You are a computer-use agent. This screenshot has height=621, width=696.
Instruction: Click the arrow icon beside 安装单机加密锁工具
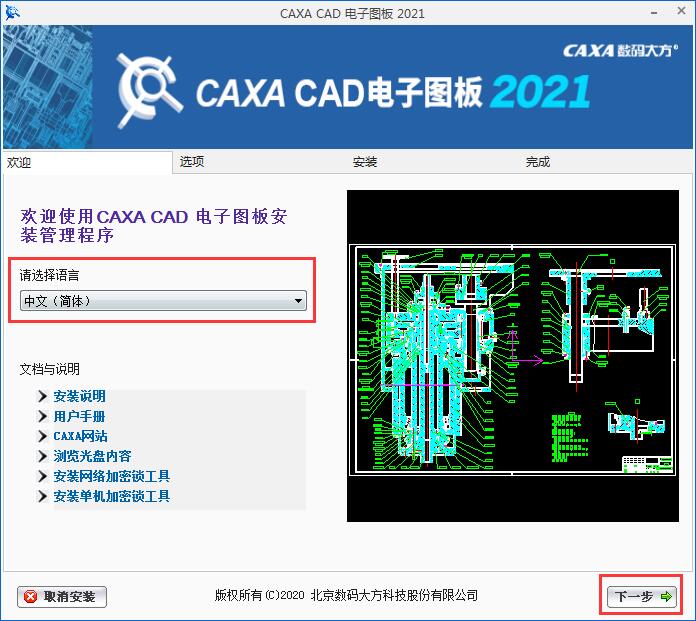pyautogui.click(x=43, y=496)
